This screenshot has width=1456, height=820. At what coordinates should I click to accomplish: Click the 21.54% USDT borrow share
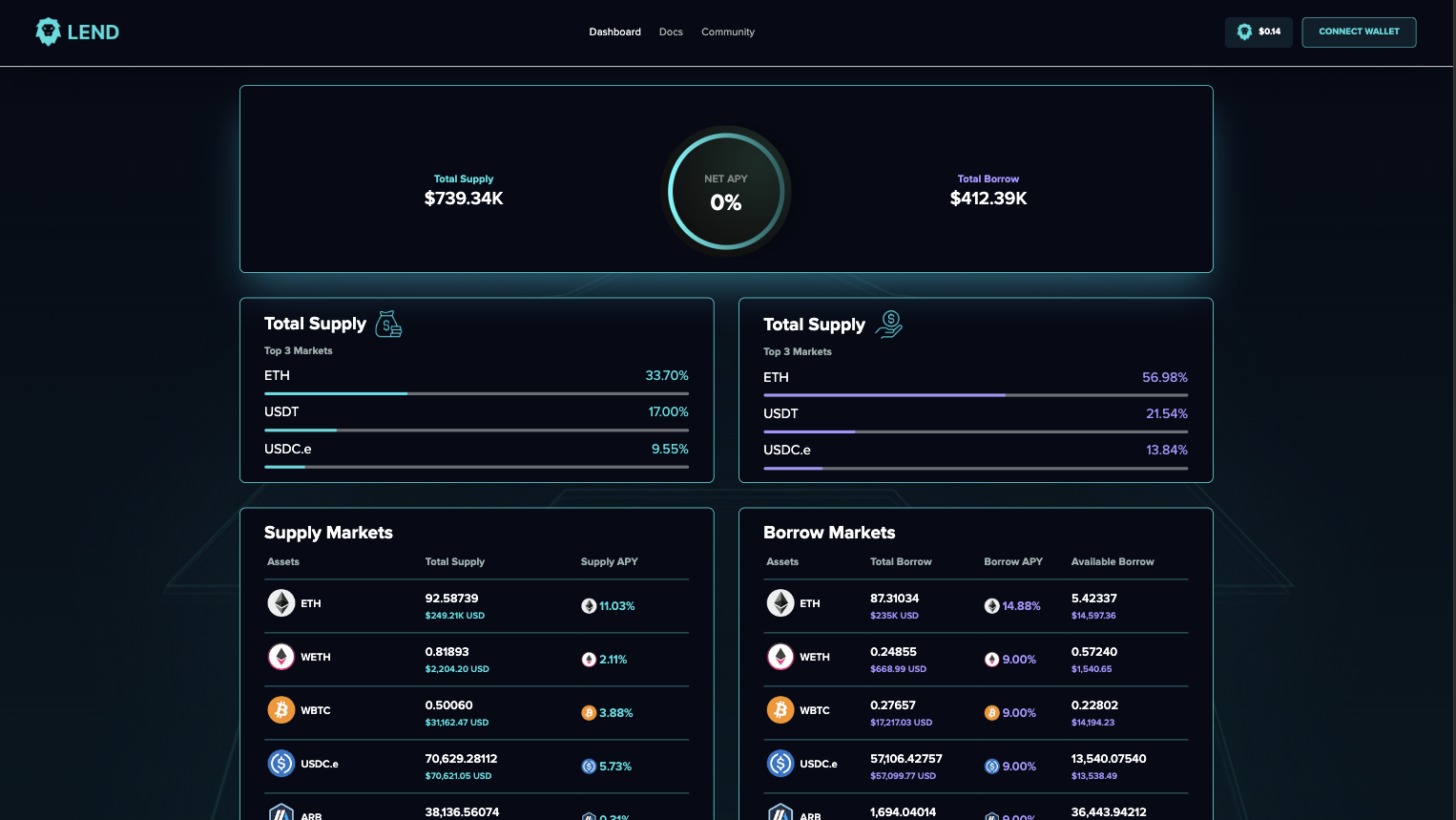click(1167, 413)
